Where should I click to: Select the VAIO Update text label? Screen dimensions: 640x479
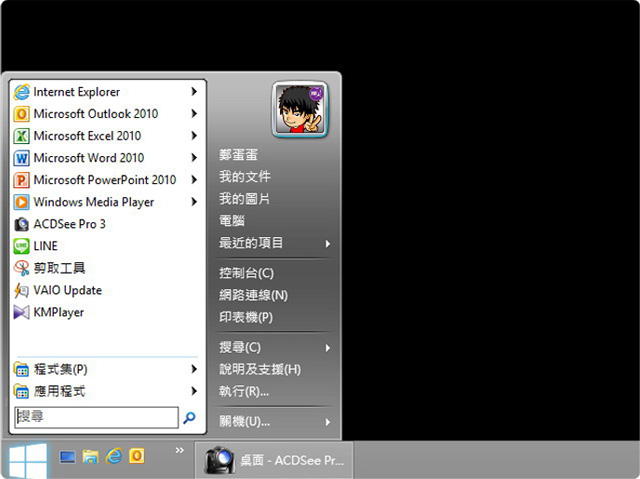coord(68,290)
